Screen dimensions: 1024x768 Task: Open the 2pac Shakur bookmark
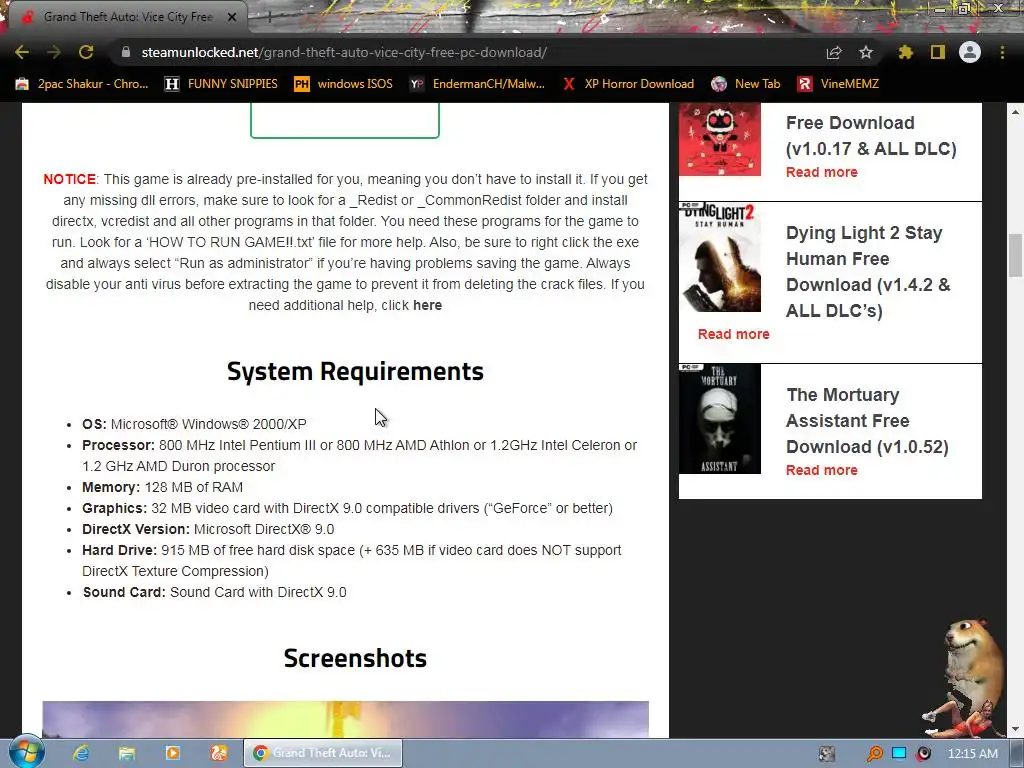click(x=82, y=84)
